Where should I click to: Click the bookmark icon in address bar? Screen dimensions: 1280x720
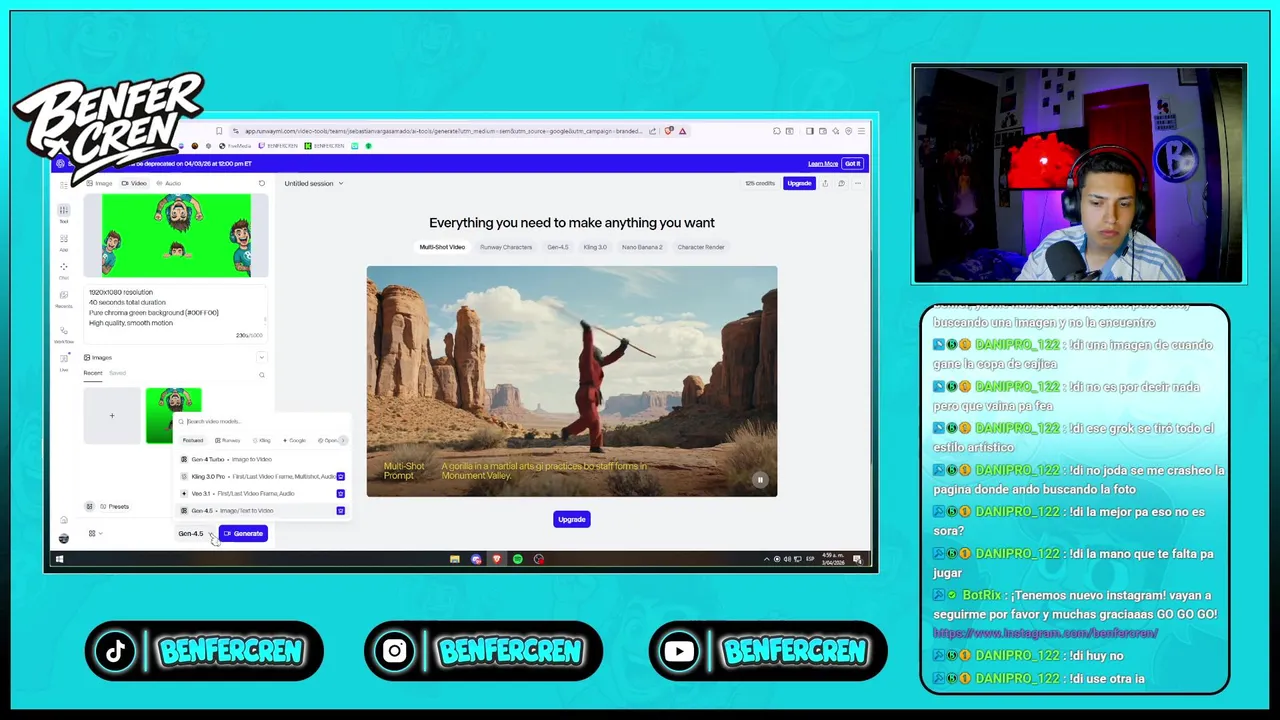219,131
